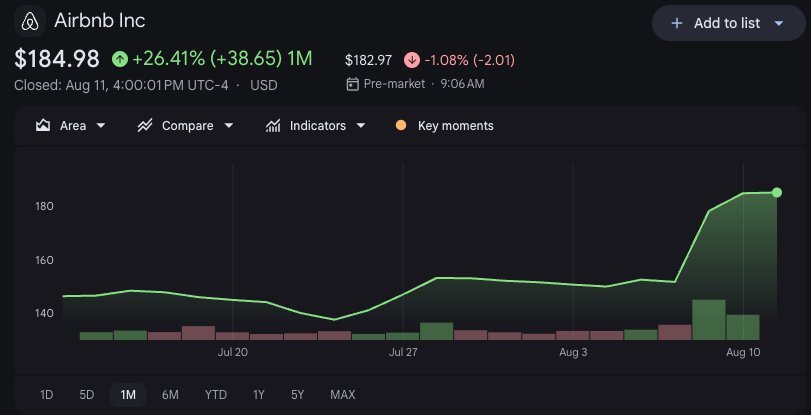The height and width of the screenshot is (415, 811).
Task: Click the Pre-market 9:06 AM text
Action: [424, 84]
